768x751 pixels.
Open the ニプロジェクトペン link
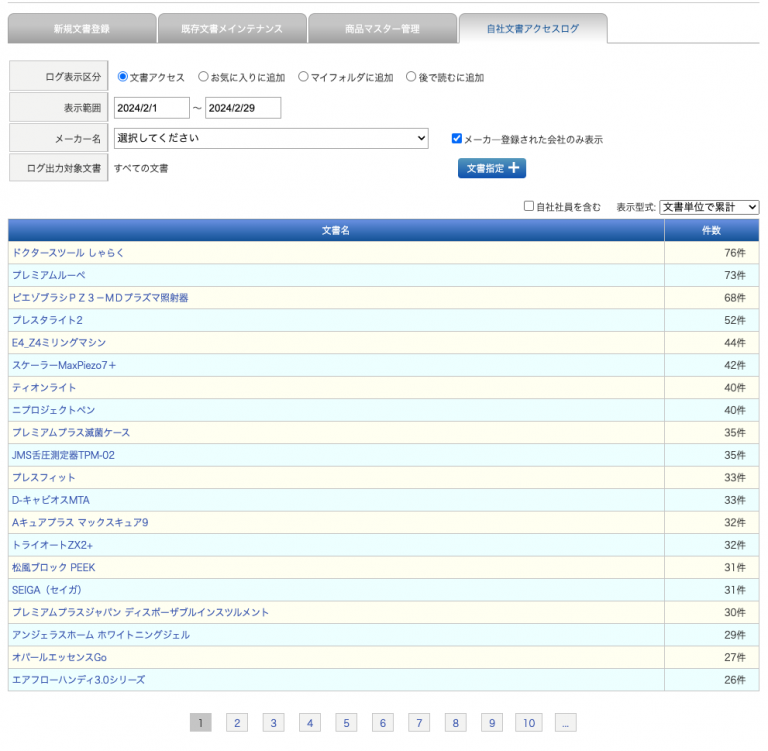(x=53, y=411)
